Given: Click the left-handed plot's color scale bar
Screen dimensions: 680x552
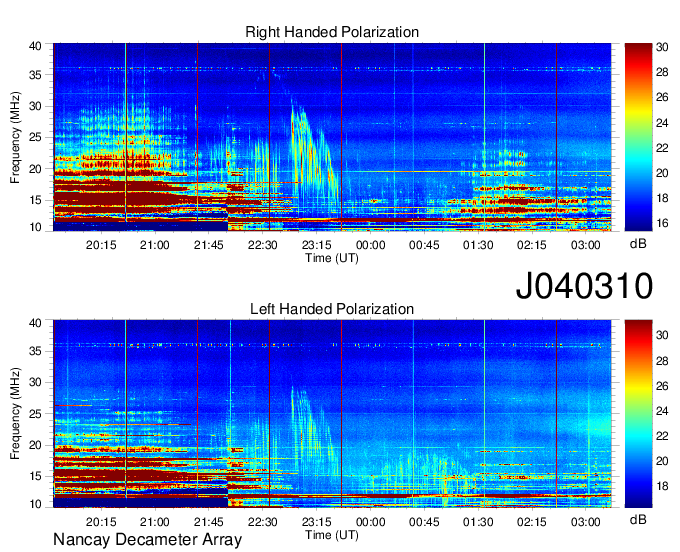Looking at the screenshot, I should [x=638, y=414].
